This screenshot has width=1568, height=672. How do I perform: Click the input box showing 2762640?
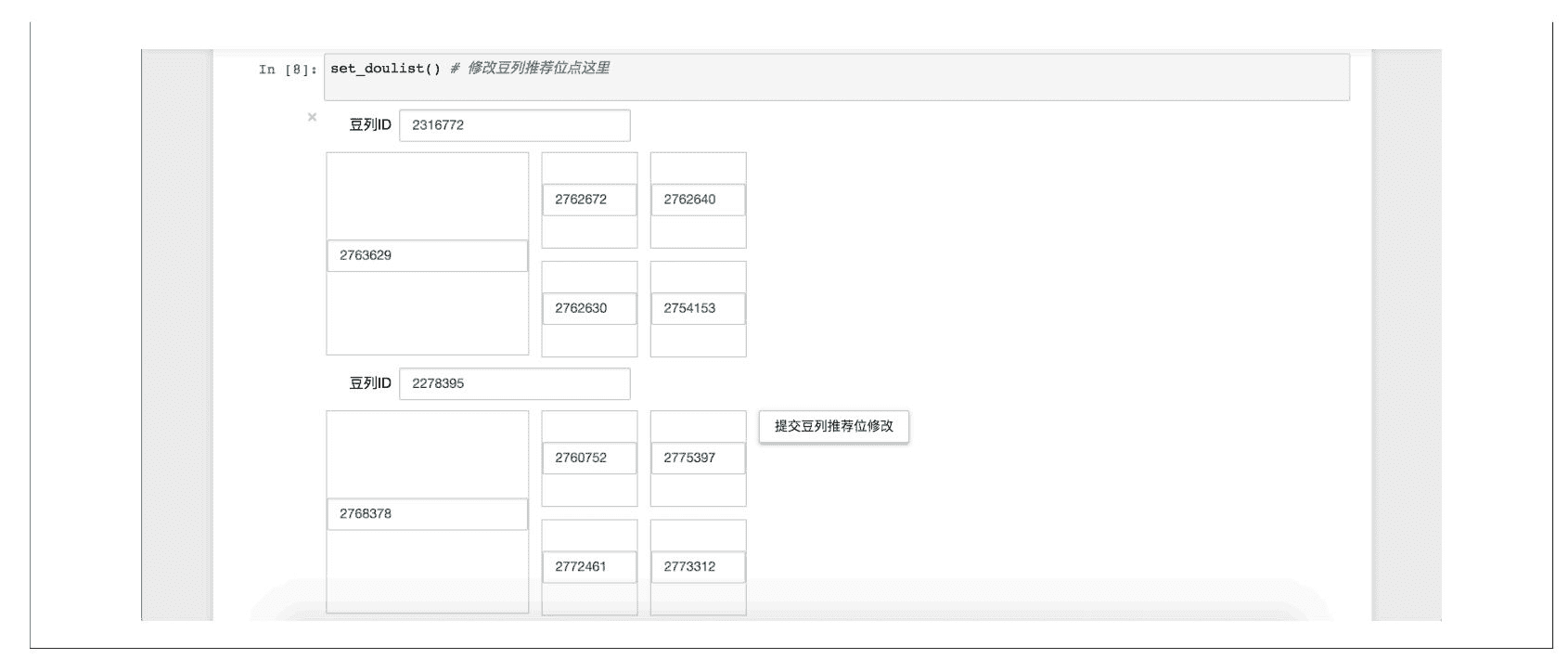coord(698,200)
